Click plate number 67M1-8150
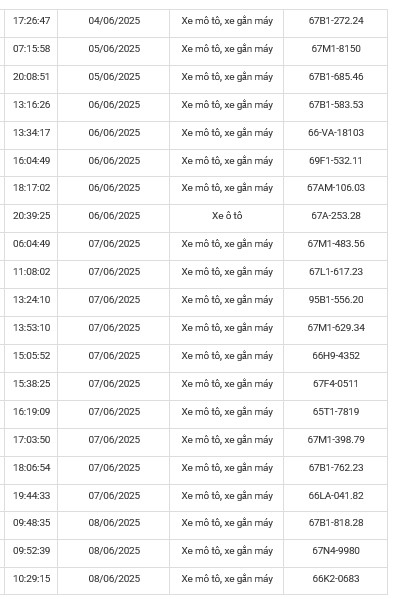This screenshot has width=393, height=599. click(336, 49)
